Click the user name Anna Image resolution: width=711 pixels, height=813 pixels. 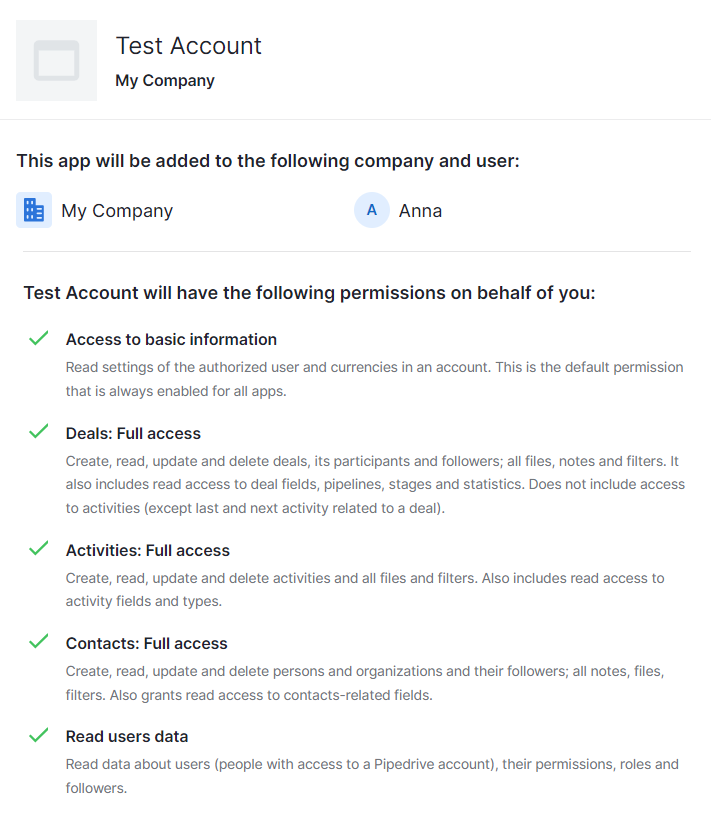[420, 211]
